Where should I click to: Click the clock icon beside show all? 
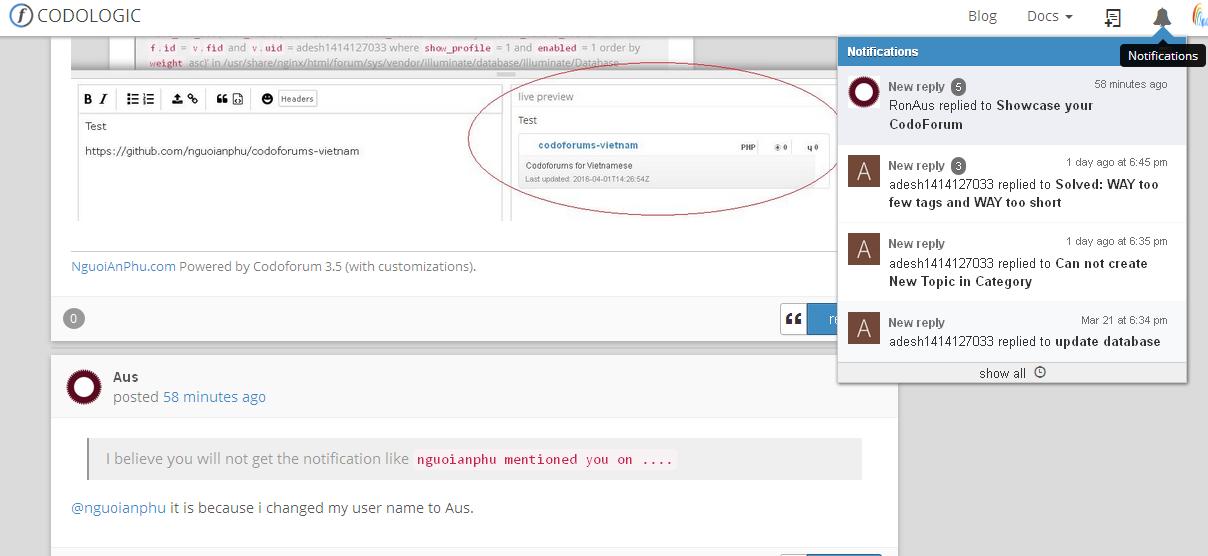click(1040, 372)
